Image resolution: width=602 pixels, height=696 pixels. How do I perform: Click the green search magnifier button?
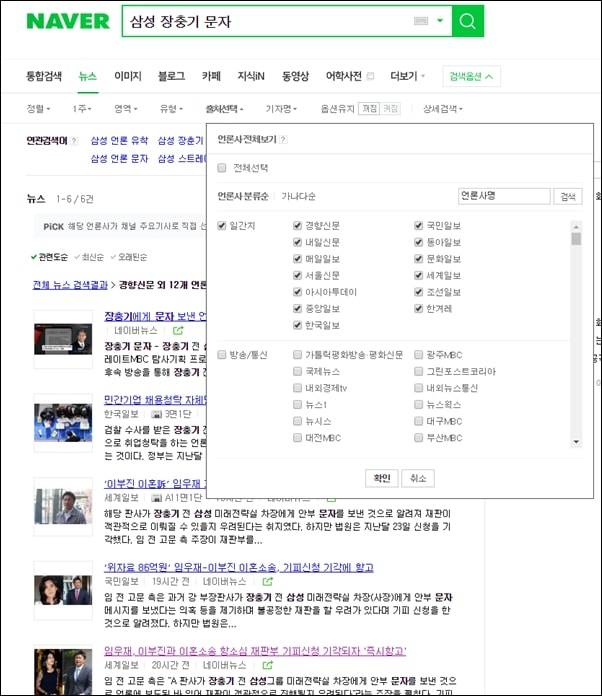[x=467, y=21]
